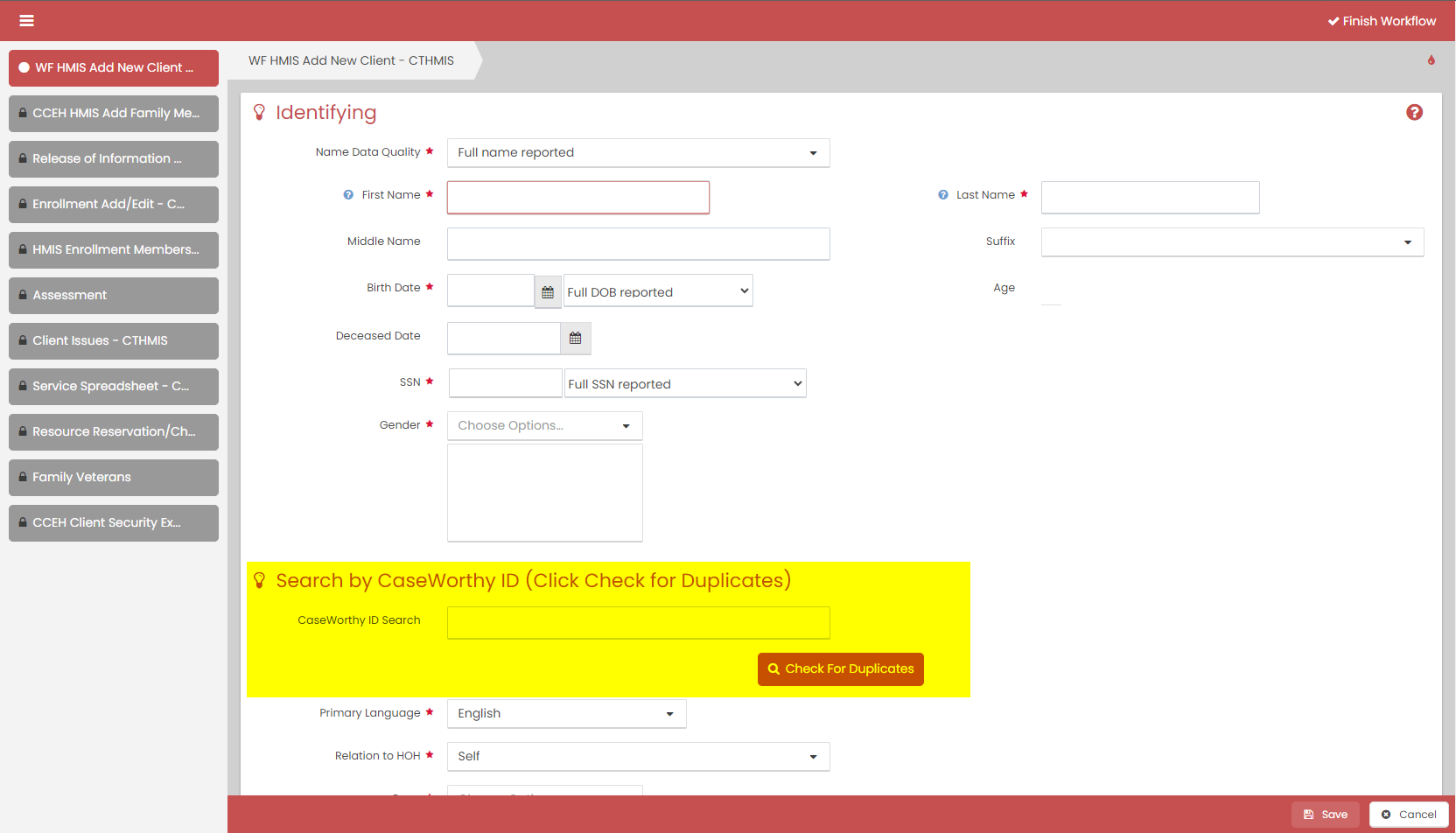The height and width of the screenshot is (833, 1456).
Task: Click the red help question mark icon
Action: click(x=1414, y=113)
